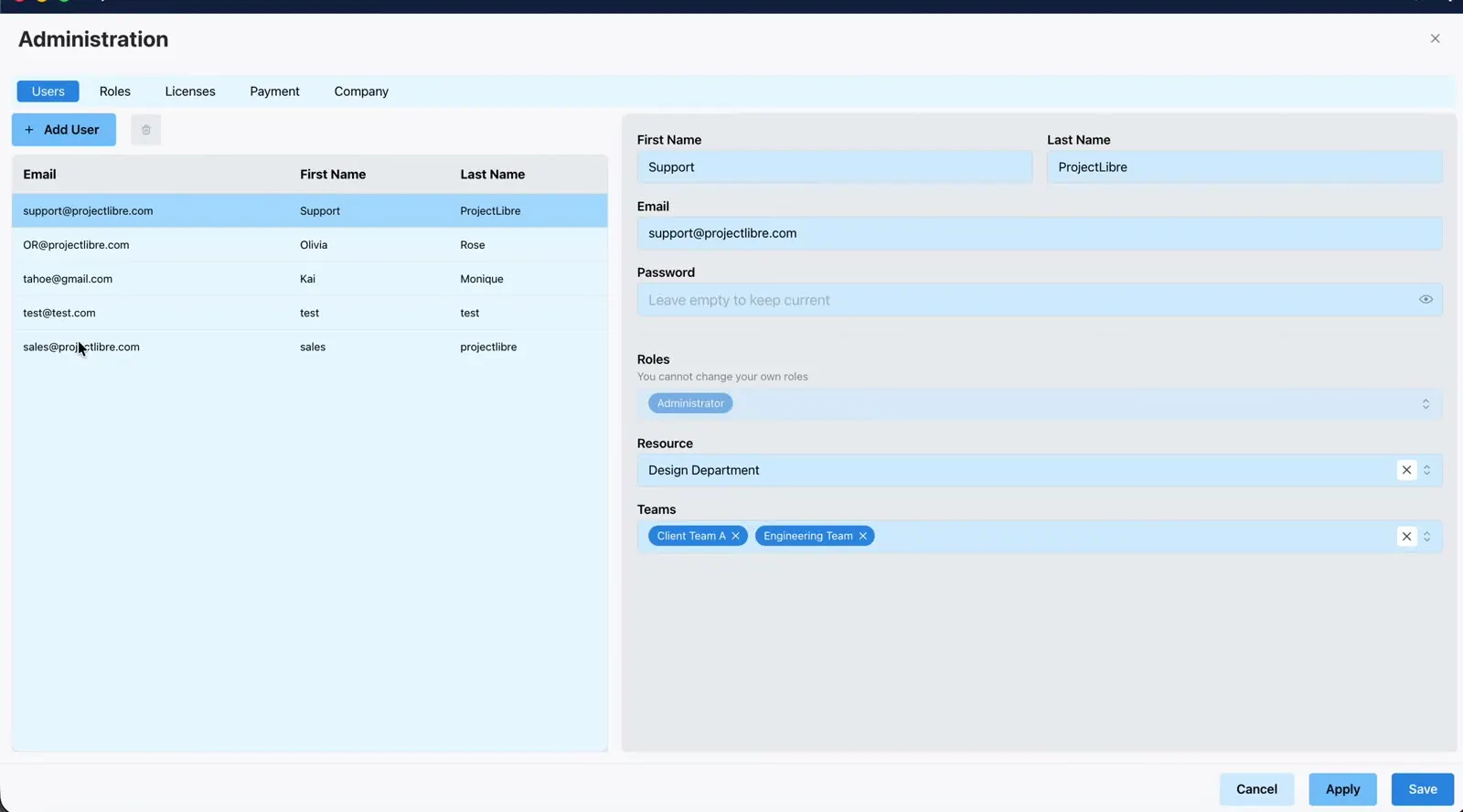Click the Client Team A tag label
This screenshot has height=812, width=1463.
691,536
